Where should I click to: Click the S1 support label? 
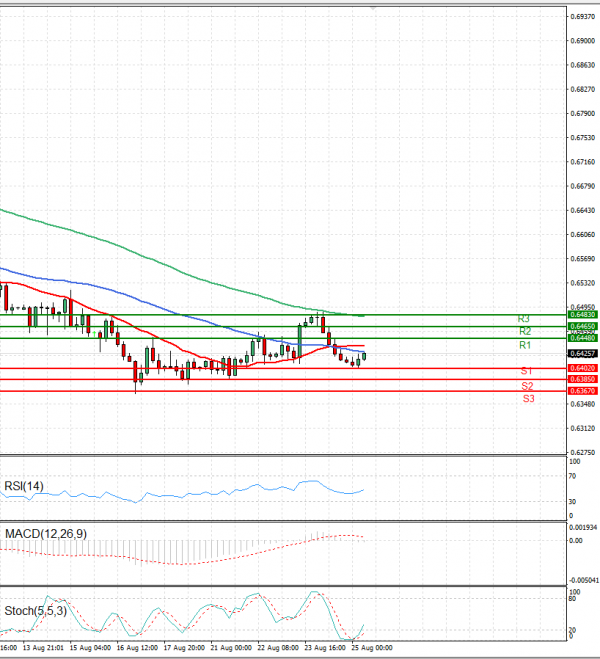click(526, 371)
